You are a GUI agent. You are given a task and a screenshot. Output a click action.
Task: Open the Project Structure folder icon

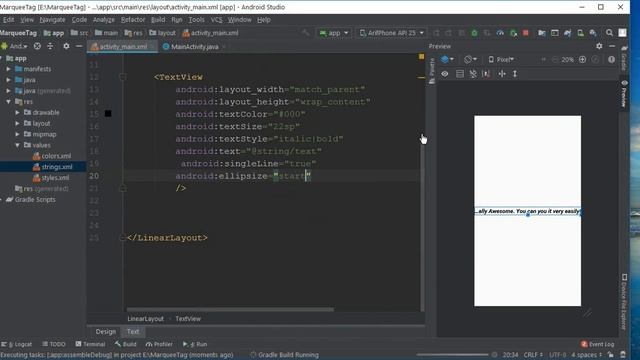pyautogui.click(x=542, y=33)
